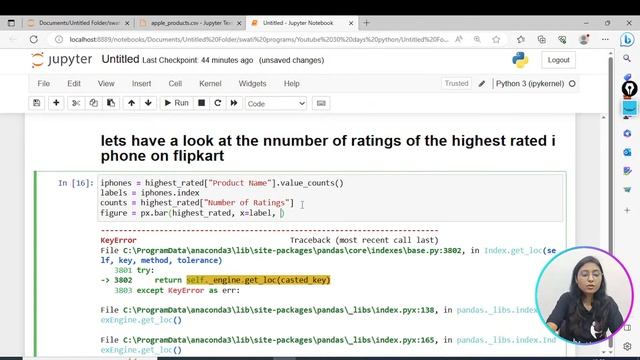640x360 pixels.
Task: Open the Kernel menu
Action: point(210,84)
